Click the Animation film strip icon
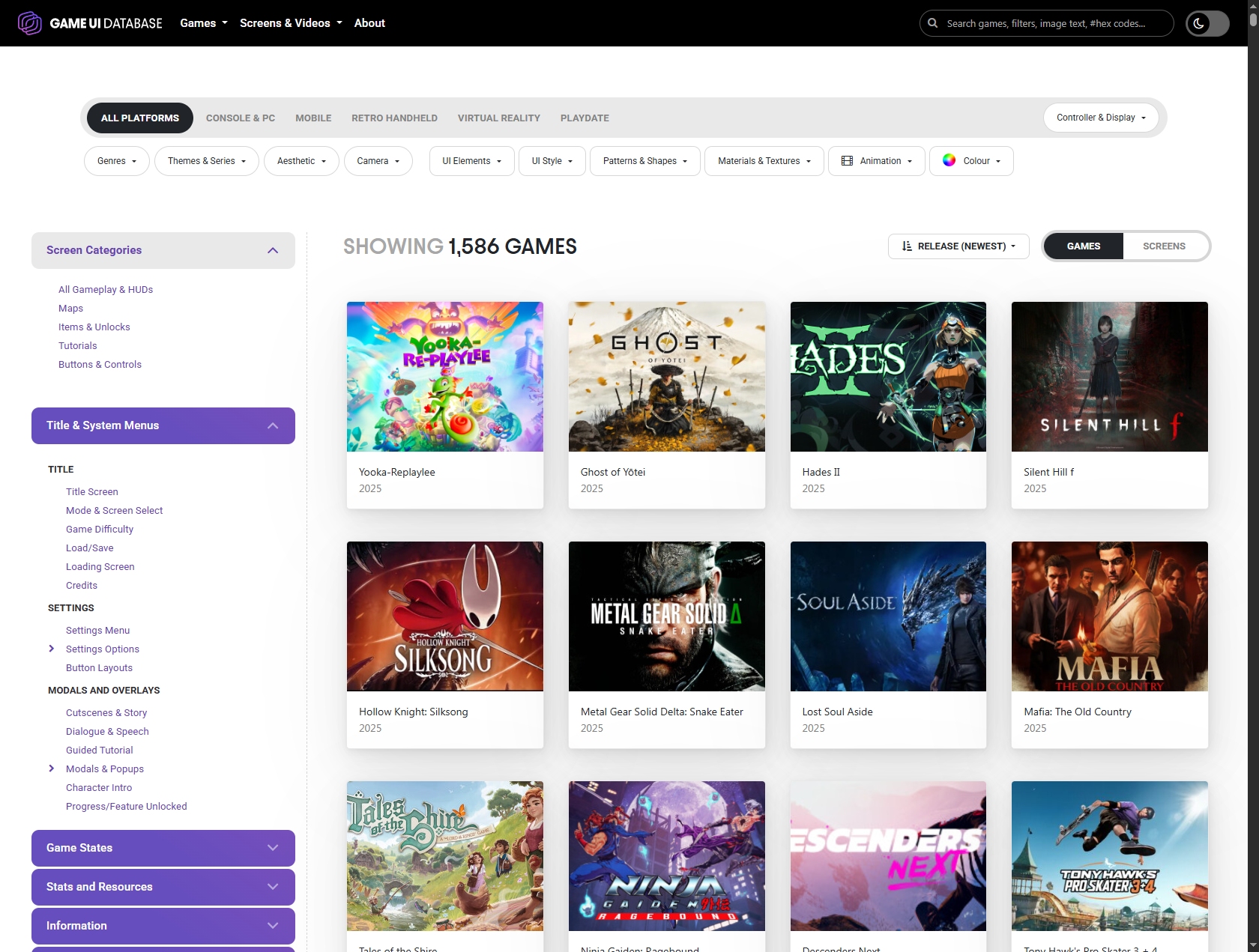1259x952 pixels. pos(847,161)
